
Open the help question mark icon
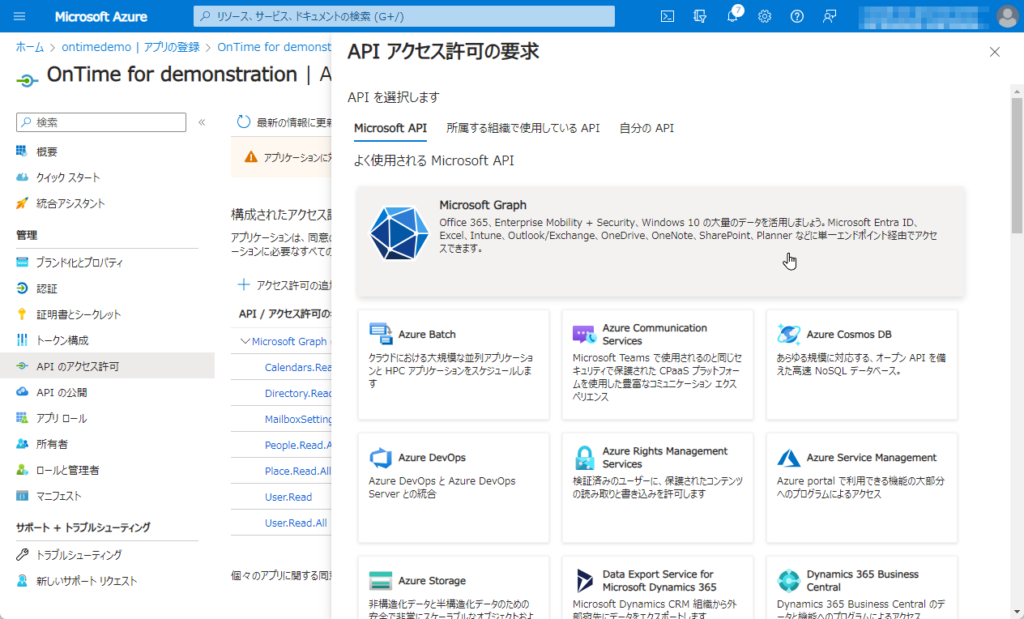coord(797,16)
